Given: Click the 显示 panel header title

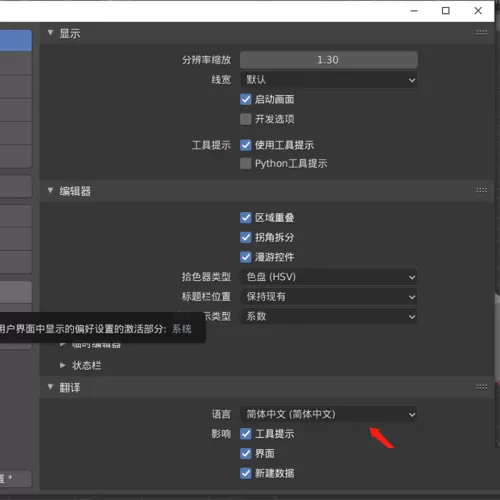Looking at the screenshot, I should [70, 33].
